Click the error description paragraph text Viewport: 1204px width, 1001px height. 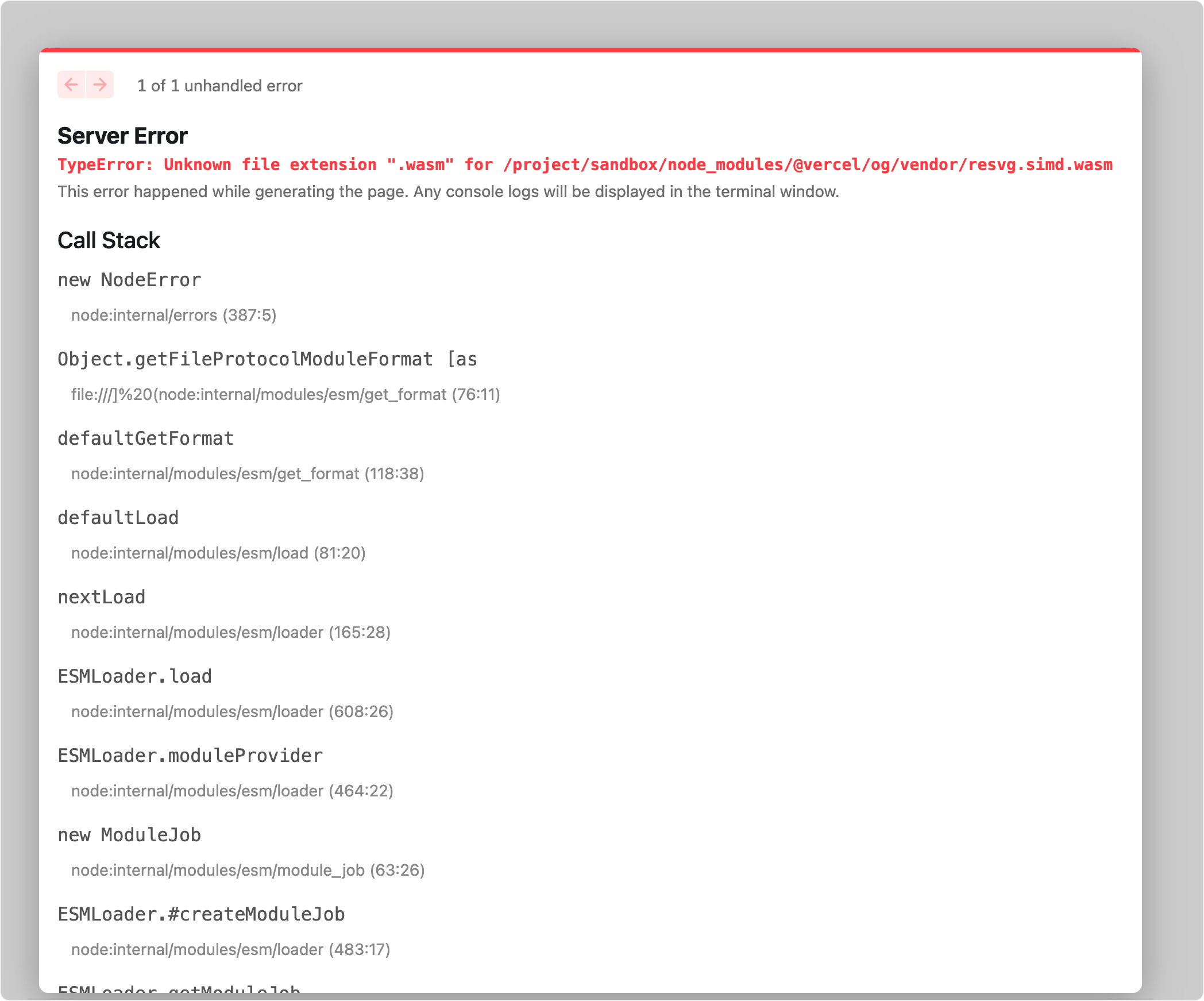(x=449, y=191)
